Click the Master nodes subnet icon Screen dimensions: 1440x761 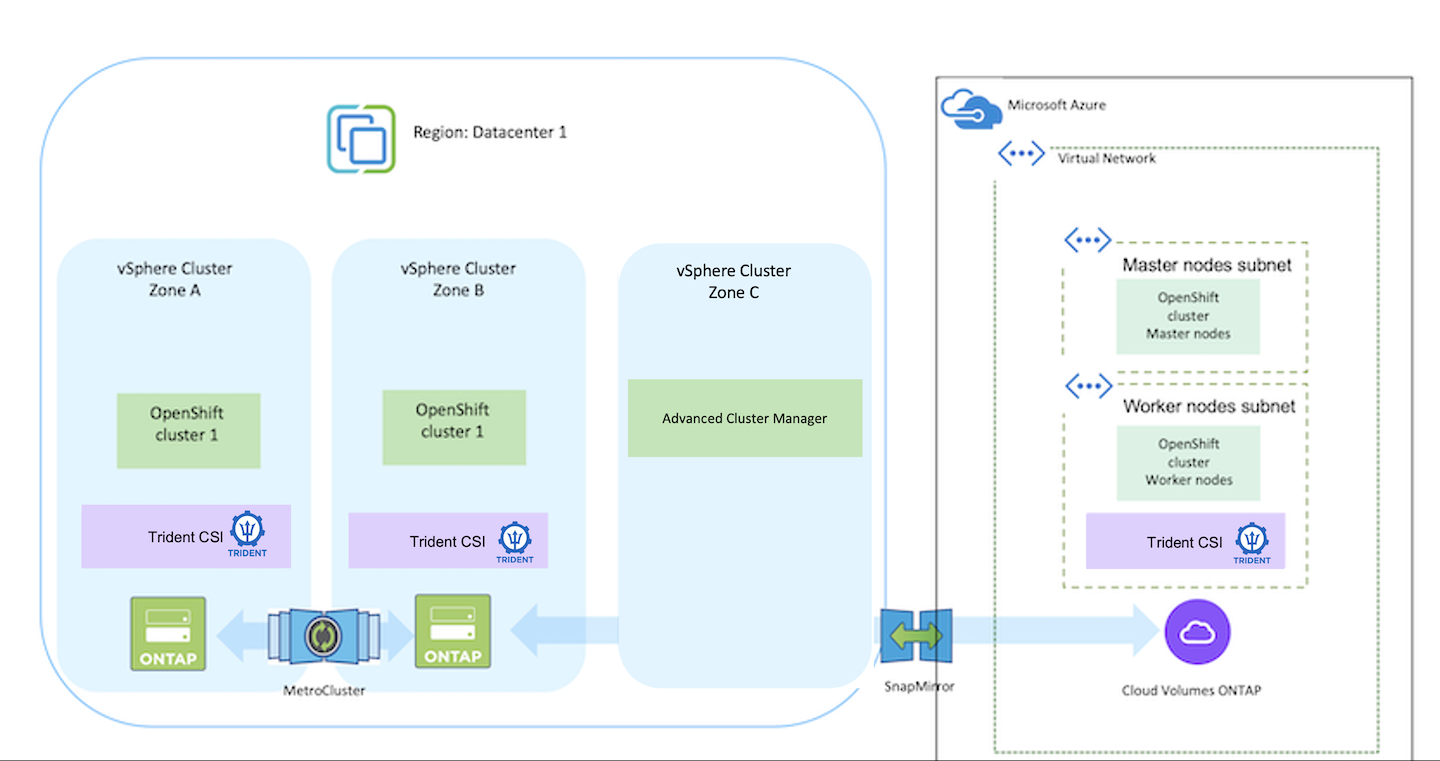[1087, 240]
